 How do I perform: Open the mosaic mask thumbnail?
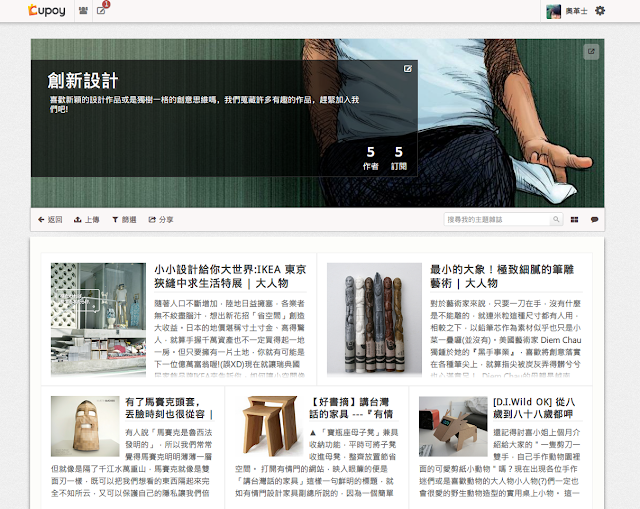click(85, 426)
